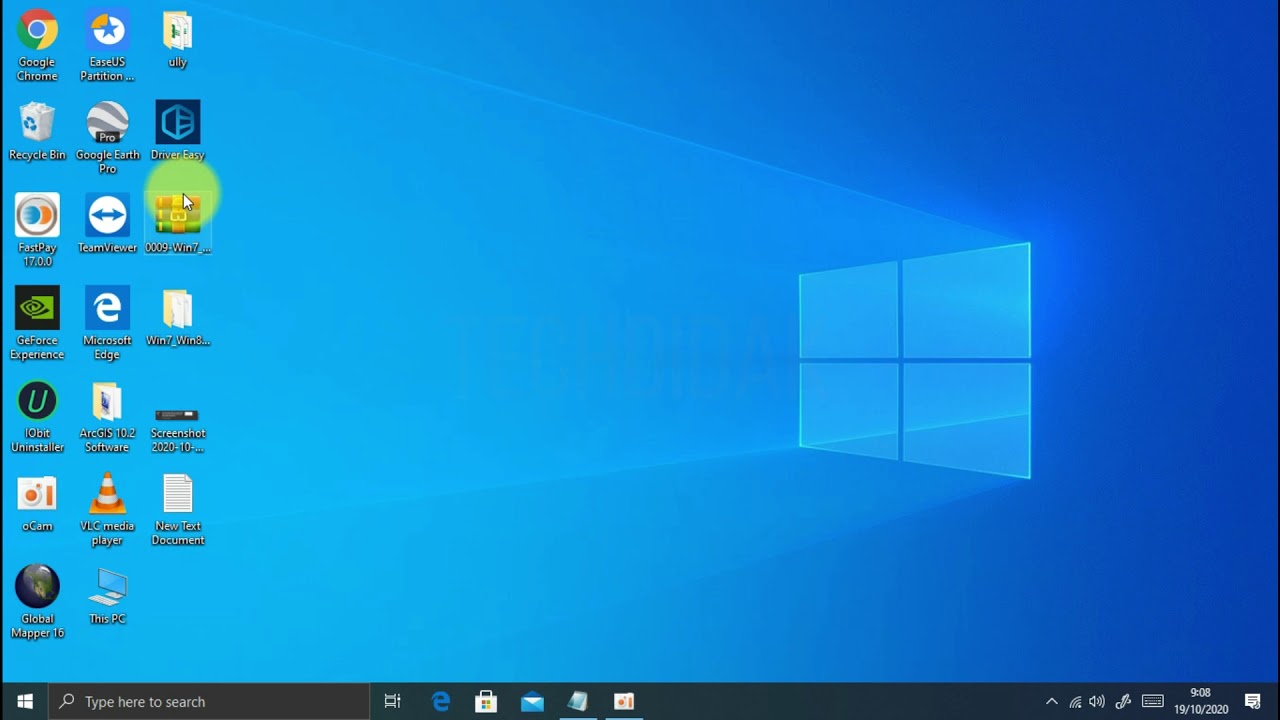Screen dimensions: 1280x720
Task: Select the 0009-Win7 WinRAR archive
Action: pos(177,224)
